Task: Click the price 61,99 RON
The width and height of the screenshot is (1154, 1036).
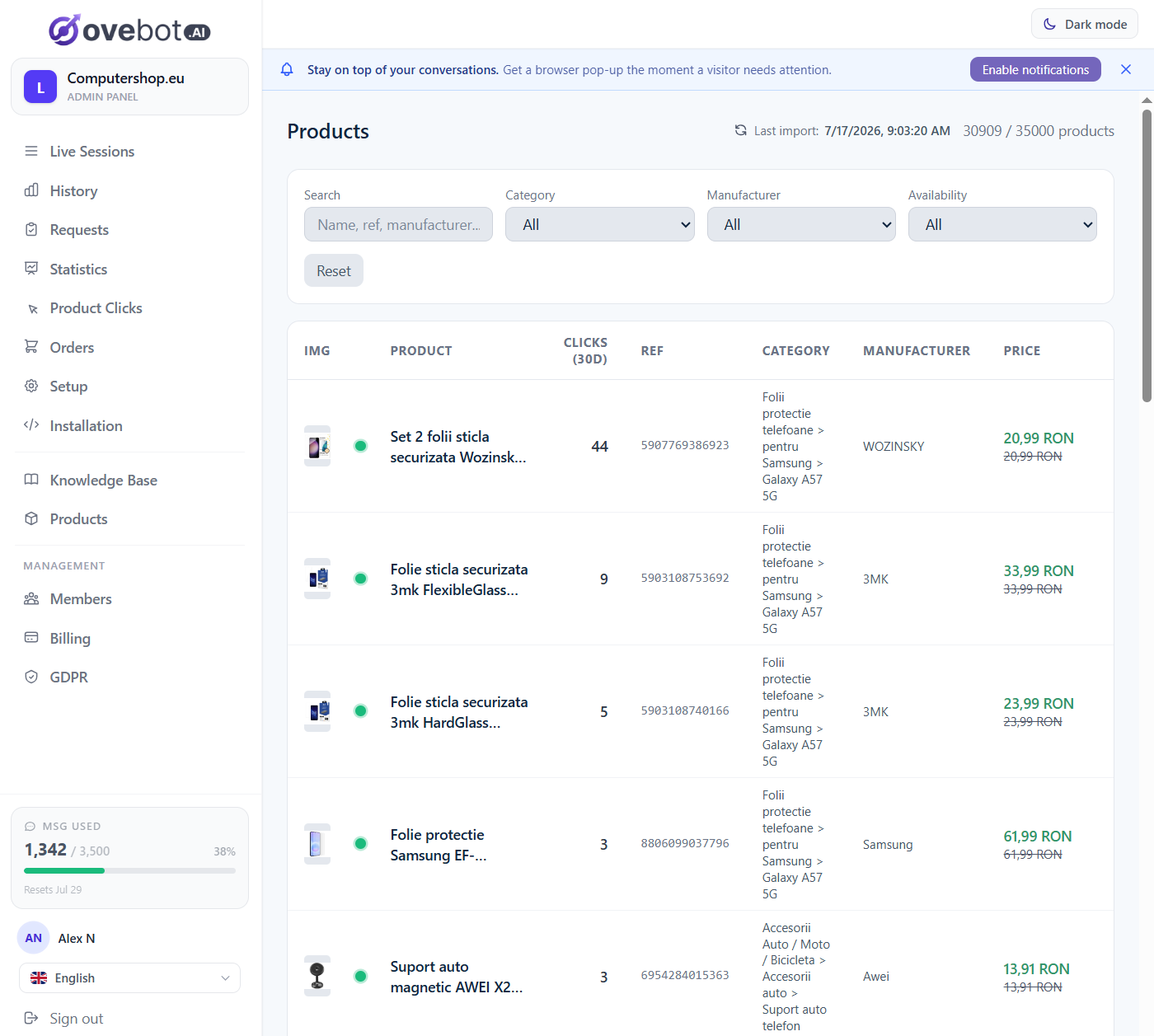Action: point(1038,836)
